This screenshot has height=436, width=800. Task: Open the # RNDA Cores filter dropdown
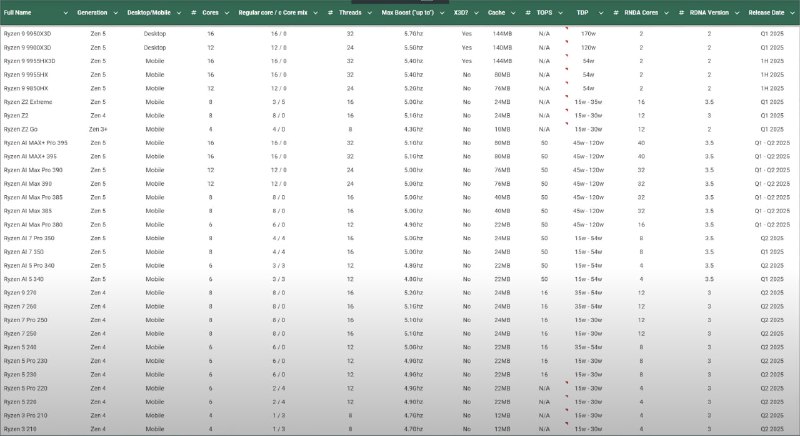tap(666, 13)
